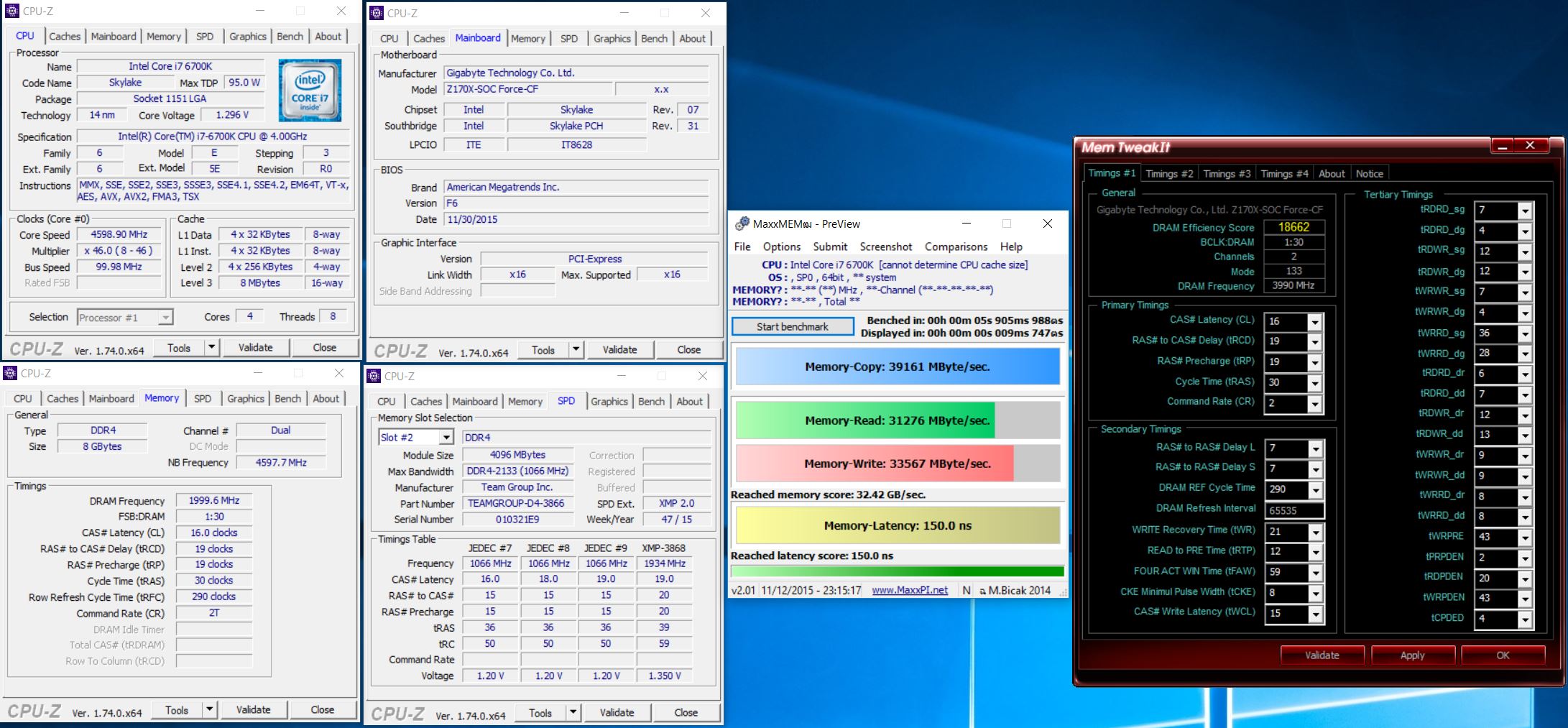Open File menu in MaxxMEM
The height and width of the screenshot is (728, 1568).
[x=742, y=246]
